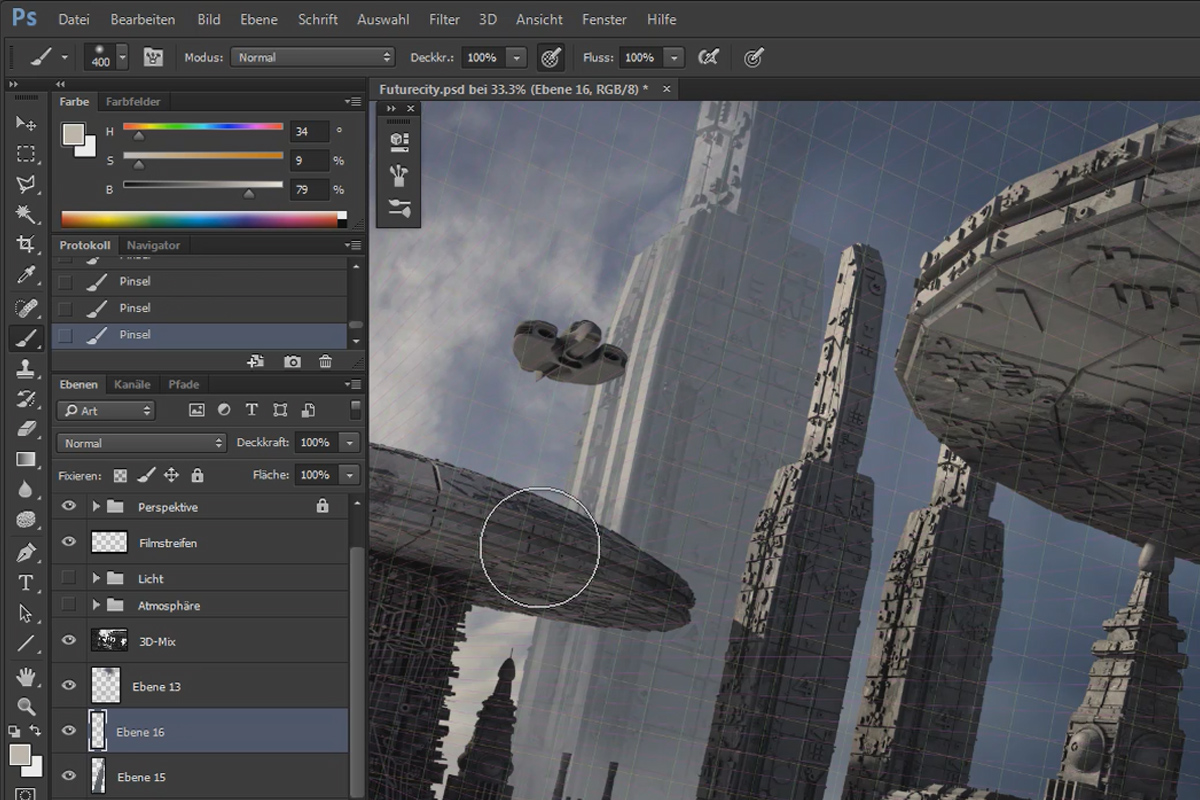Select the Eraser tool
This screenshot has width=1200, height=800.
click(26, 429)
